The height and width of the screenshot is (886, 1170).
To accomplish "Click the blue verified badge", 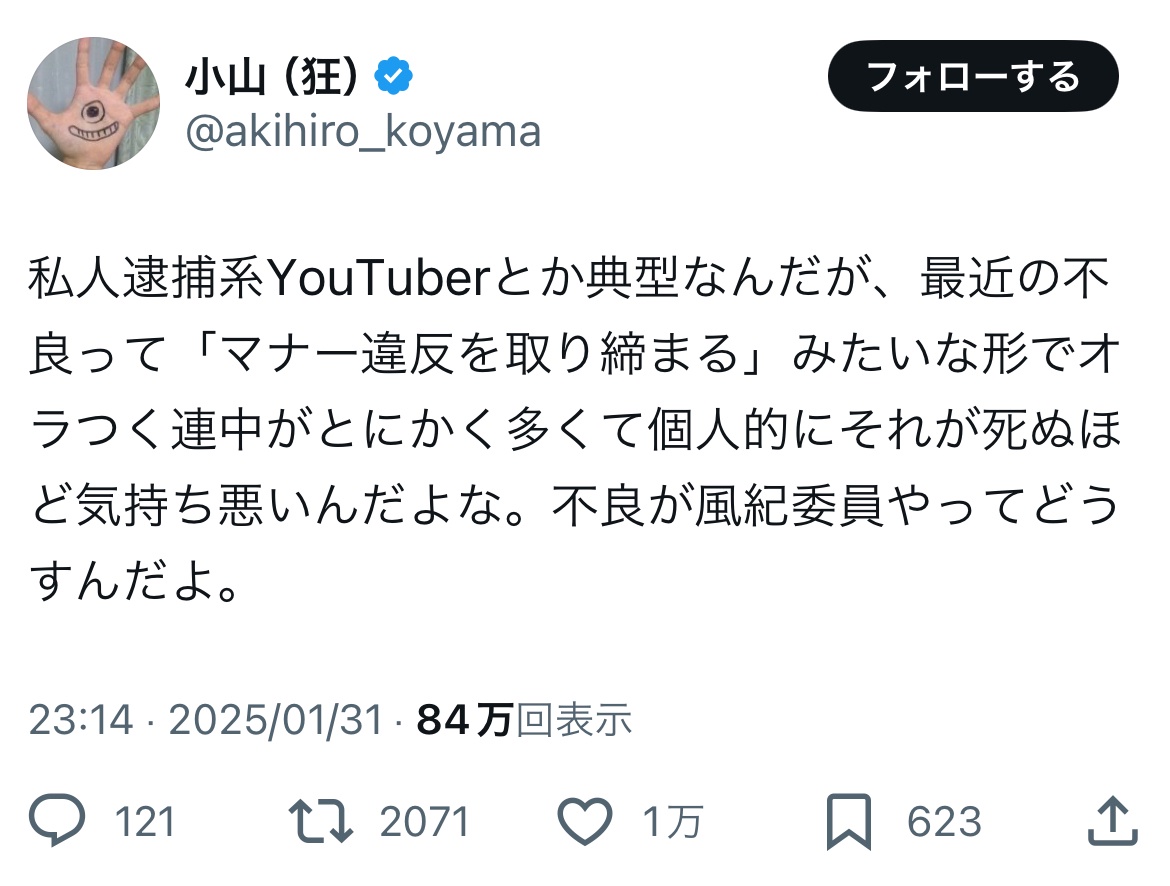I will [x=393, y=75].
